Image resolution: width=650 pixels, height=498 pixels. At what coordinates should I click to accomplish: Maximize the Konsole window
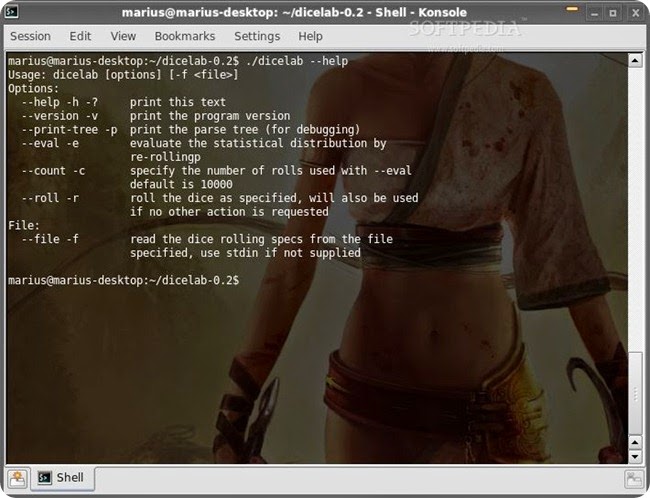pos(613,13)
